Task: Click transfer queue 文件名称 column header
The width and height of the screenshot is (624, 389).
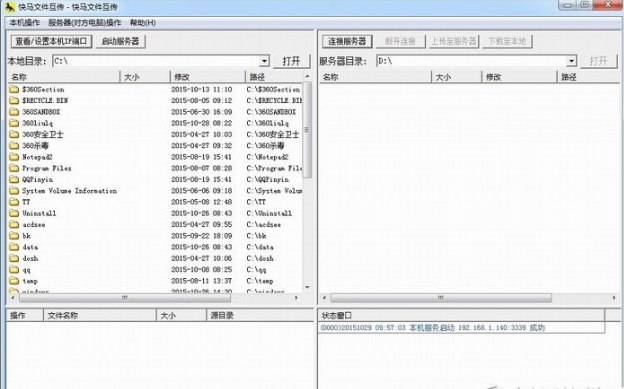Action: (x=99, y=315)
